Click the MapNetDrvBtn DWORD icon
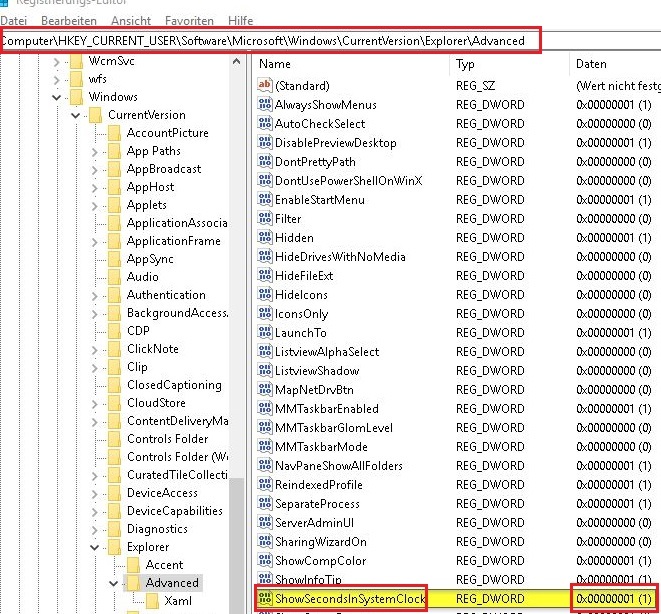The image size is (661, 614). pyautogui.click(x=265, y=389)
